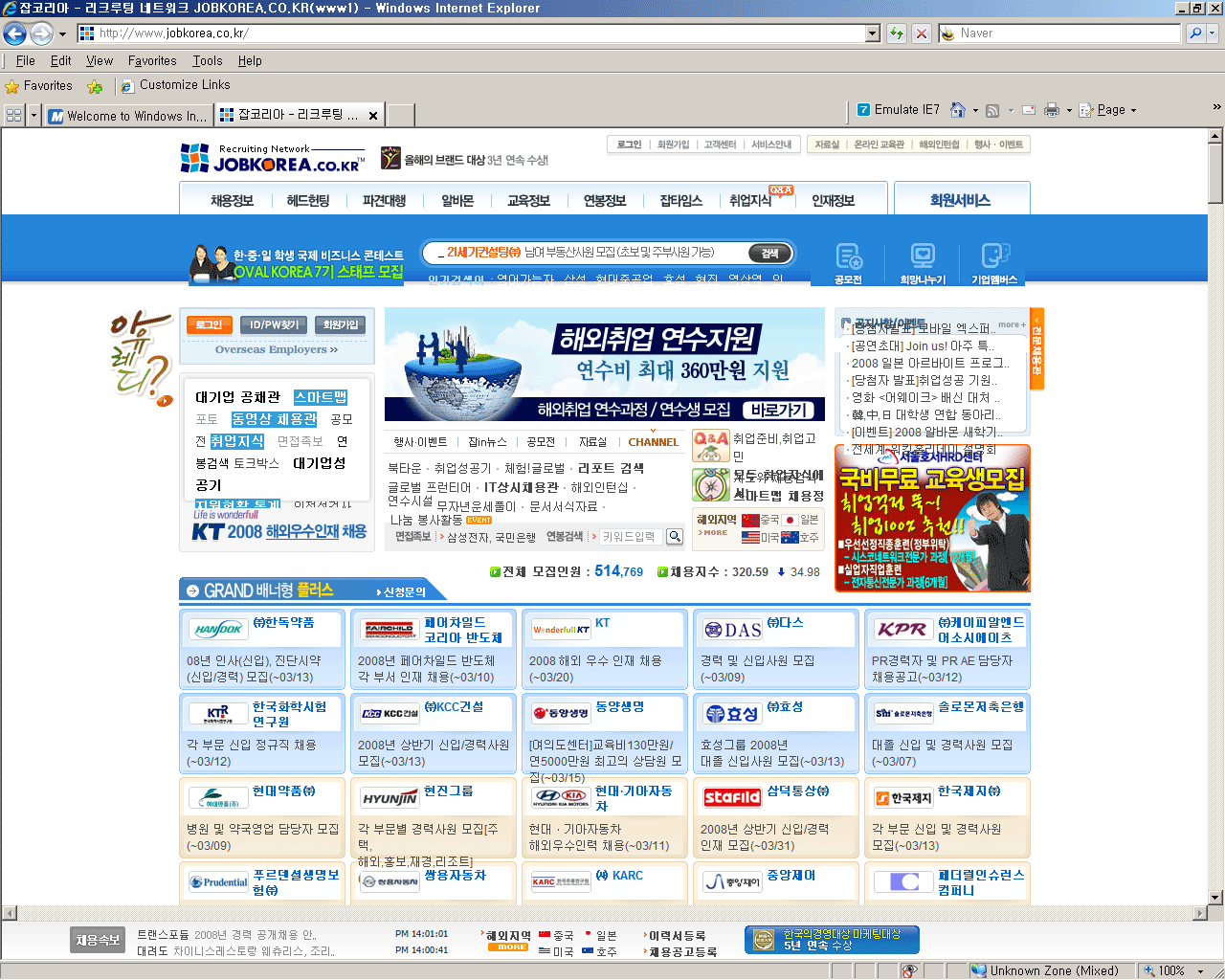Click Overseas Employers link
Screen dimensions: 1225x980
click(277, 350)
